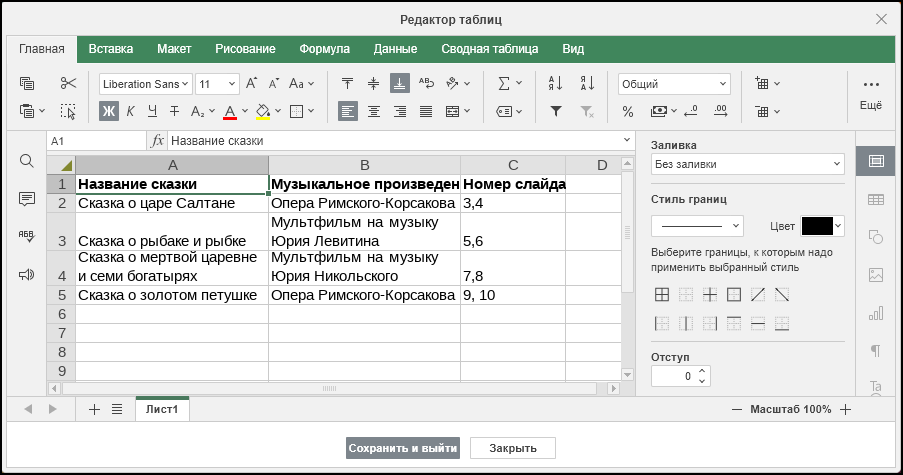Open the Сводная таблица tab
Viewport: 903px width, 475px height.
point(490,49)
